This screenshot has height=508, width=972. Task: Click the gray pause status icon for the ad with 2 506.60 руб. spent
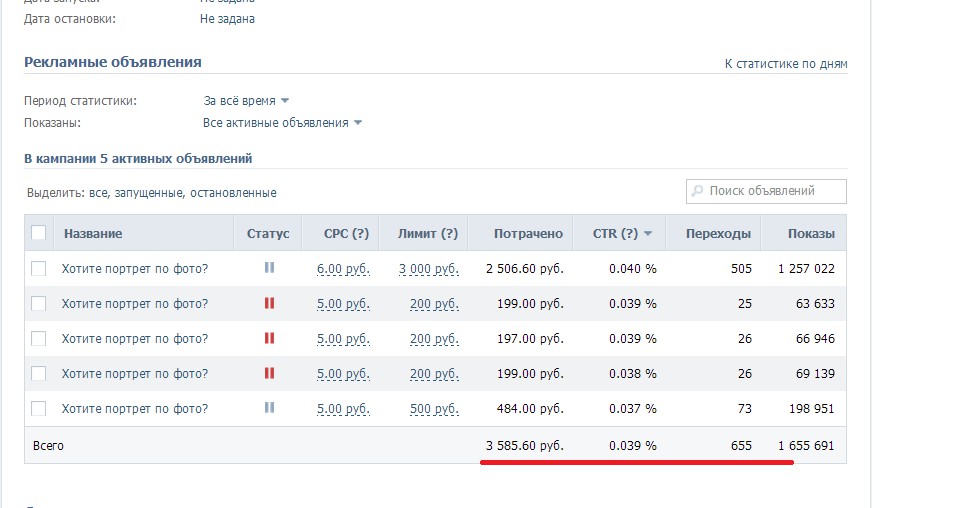pos(268,268)
